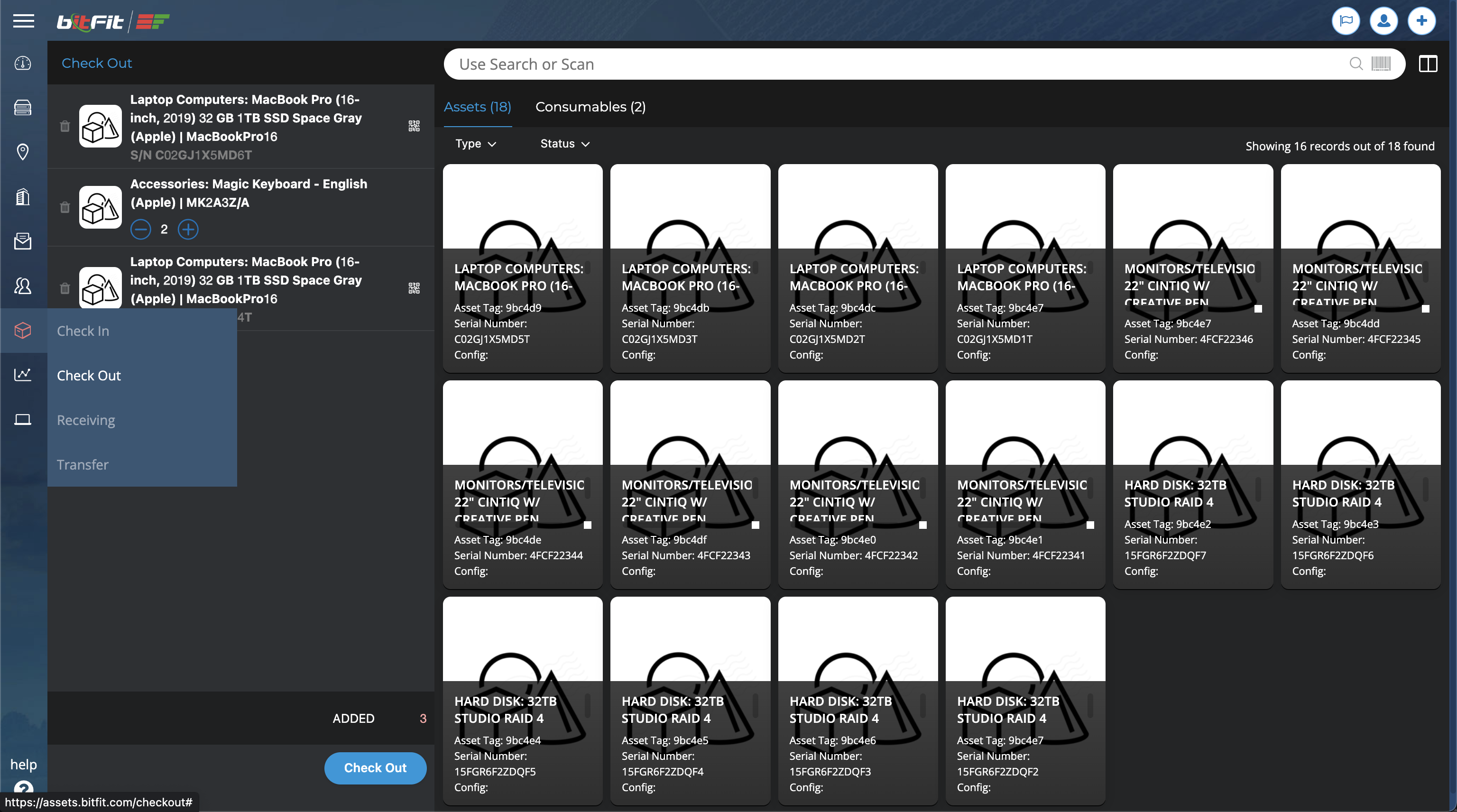This screenshot has width=1457, height=812.
Task: Open the mail envelope icon in sidebar
Action: pyautogui.click(x=23, y=241)
